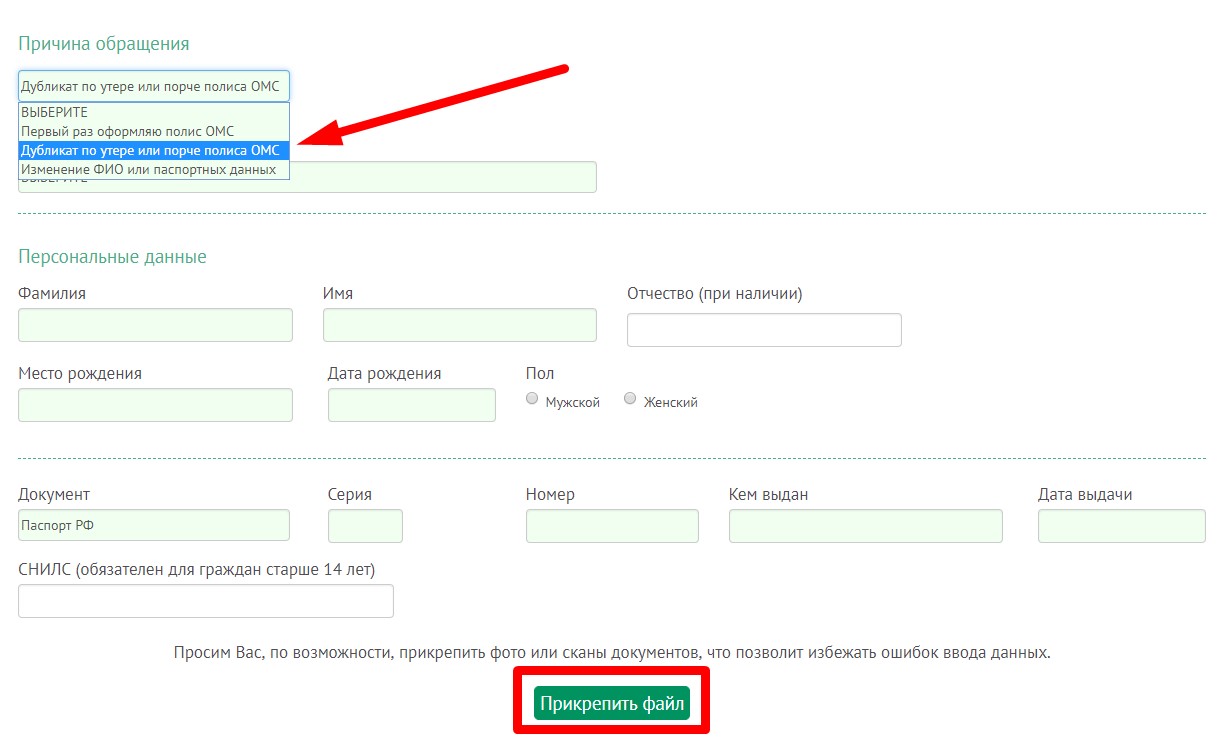This screenshot has width=1225, height=738.
Task: Select the 'Женский' radio button
Action: click(630, 399)
